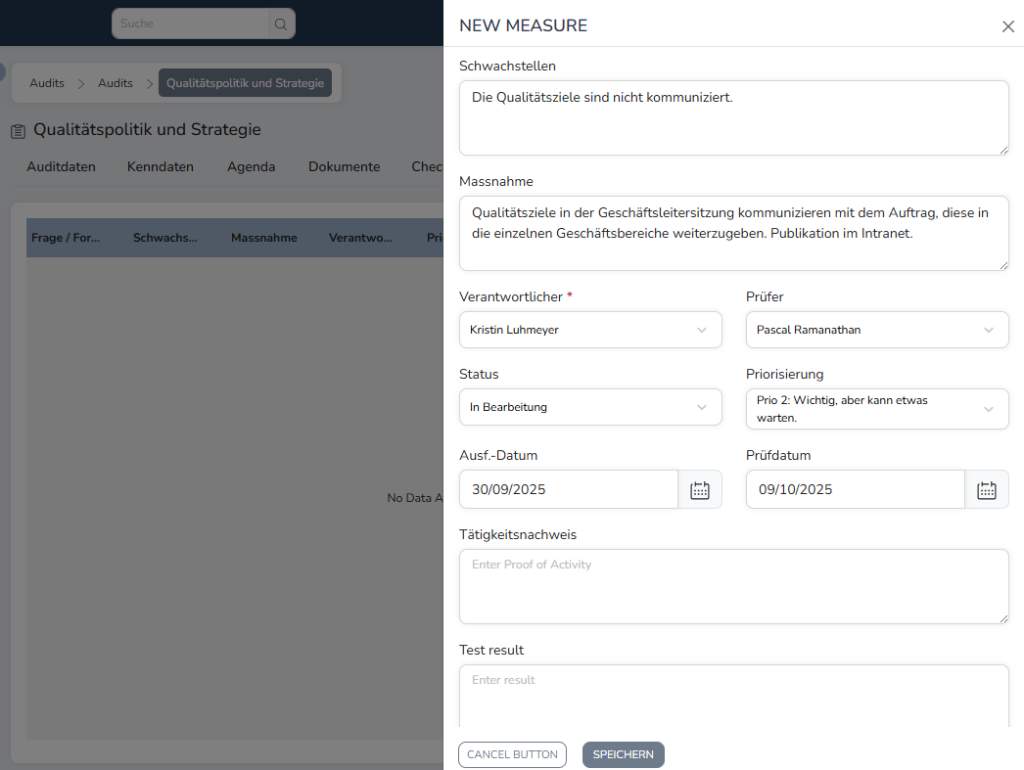Screen dimensions: 1024x770
Task: Click the Massnahme text area
Action: coord(733,233)
